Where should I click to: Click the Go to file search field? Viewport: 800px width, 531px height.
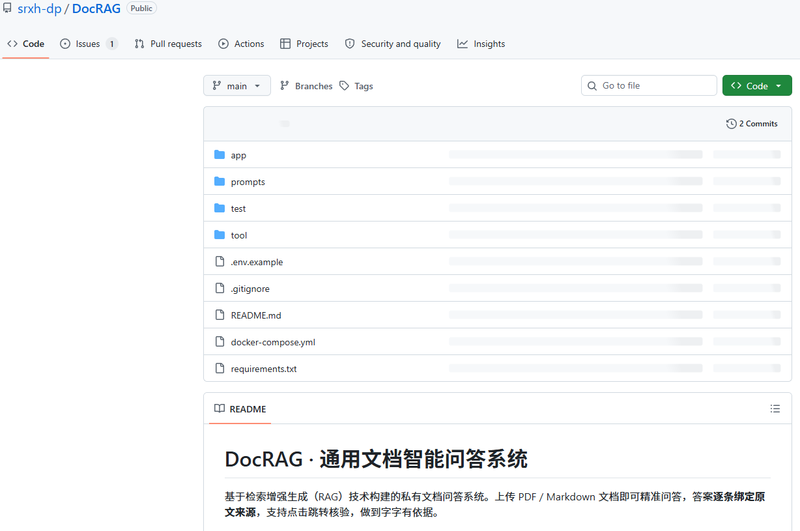pos(648,86)
